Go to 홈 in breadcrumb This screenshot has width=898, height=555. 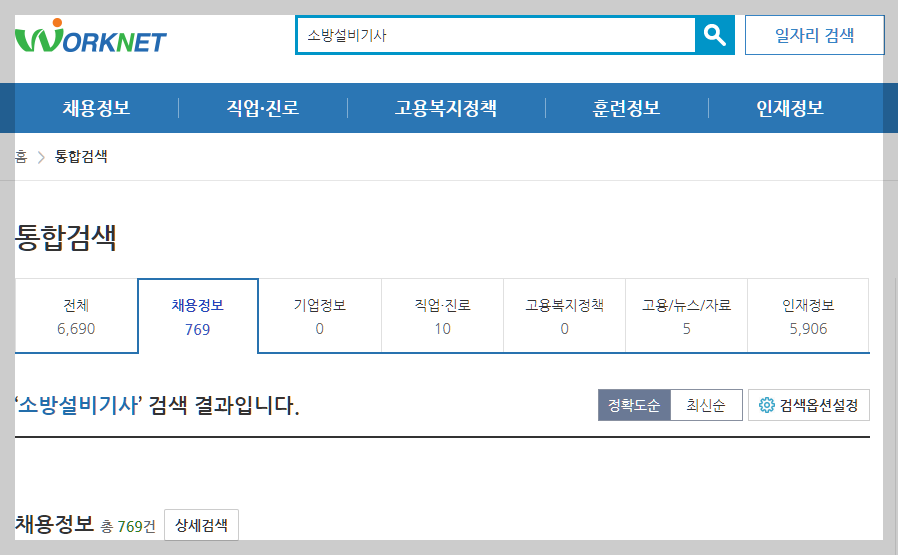[21, 156]
